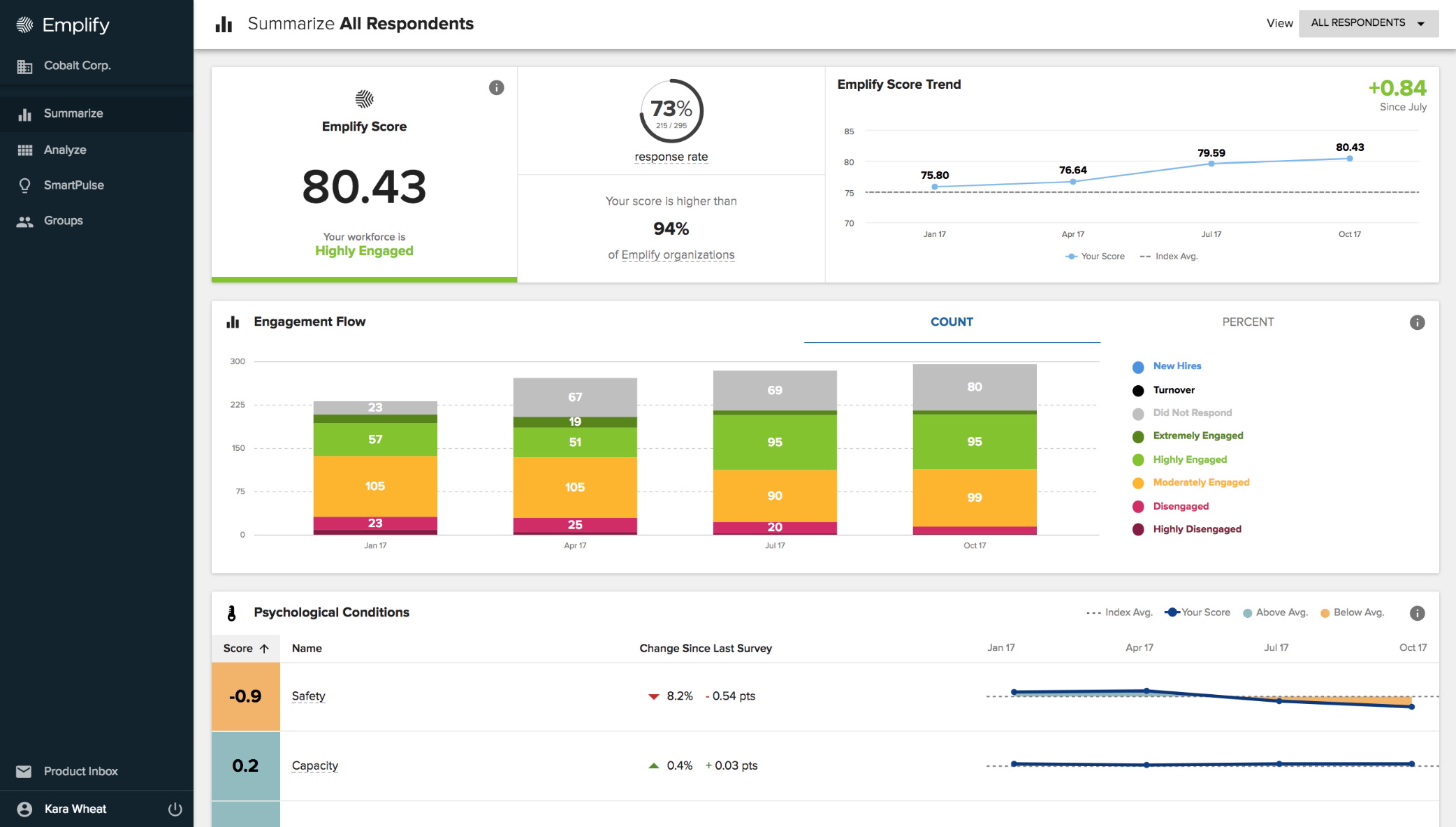Select the Count tab
1456x827 pixels.
(x=952, y=322)
